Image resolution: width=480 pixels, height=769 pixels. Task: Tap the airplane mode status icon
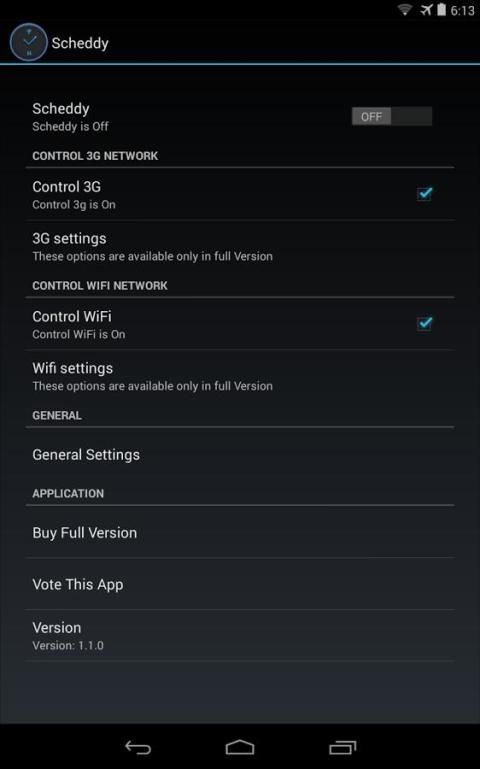pyautogui.click(x=426, y=10)
